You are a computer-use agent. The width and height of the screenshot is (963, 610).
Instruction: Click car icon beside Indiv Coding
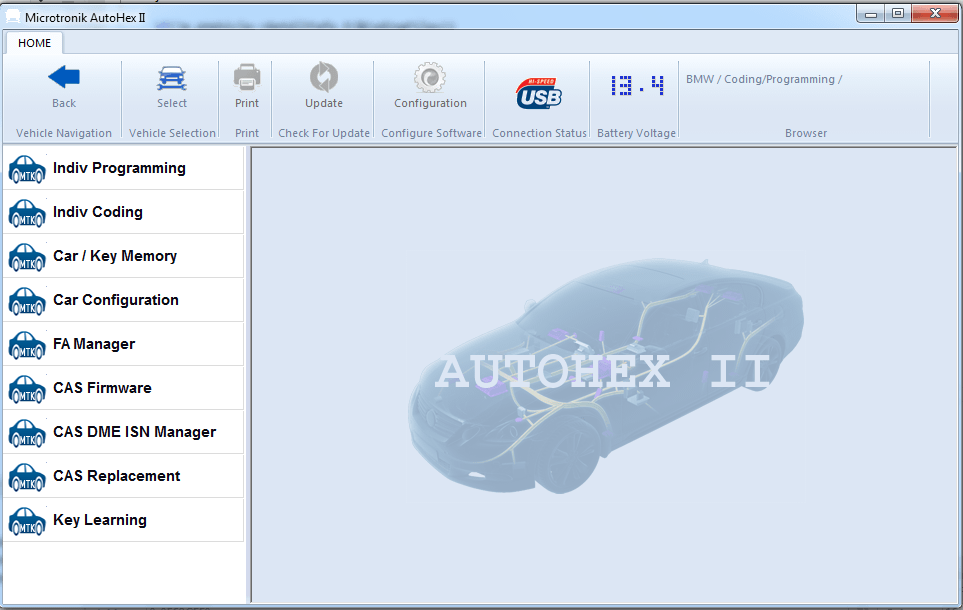pos(27,213)
